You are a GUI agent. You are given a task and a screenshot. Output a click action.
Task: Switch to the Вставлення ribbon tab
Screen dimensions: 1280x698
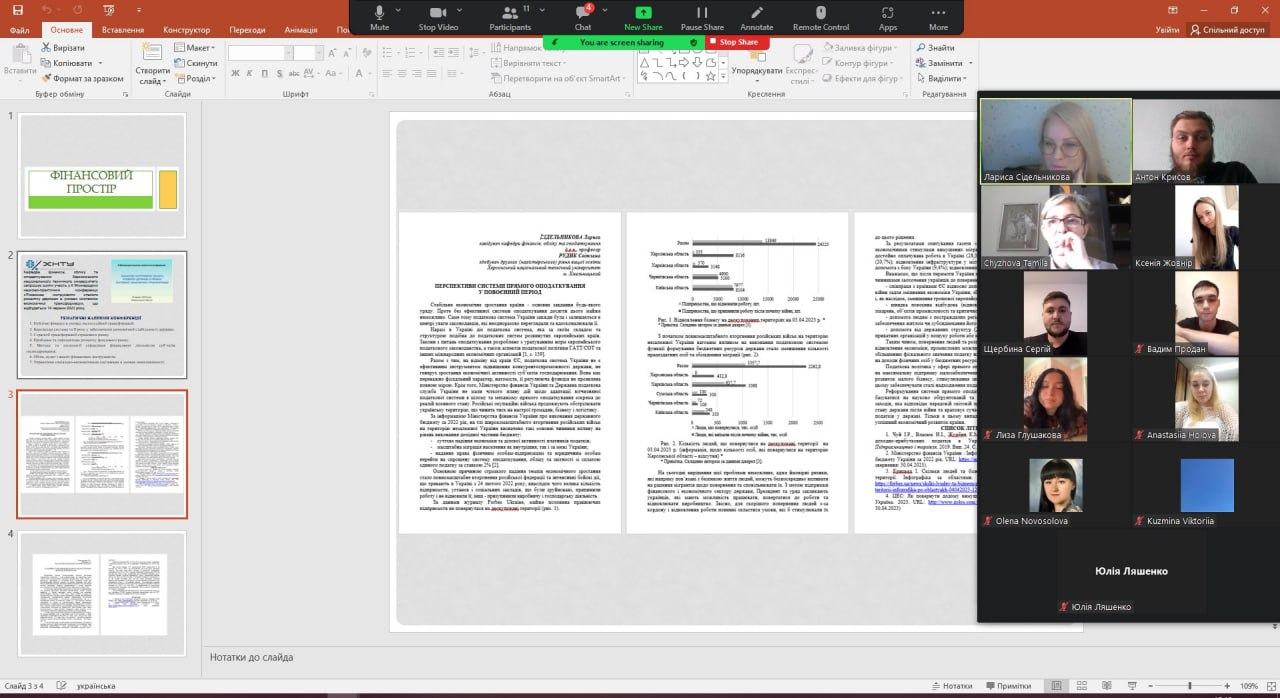point(123,30)
